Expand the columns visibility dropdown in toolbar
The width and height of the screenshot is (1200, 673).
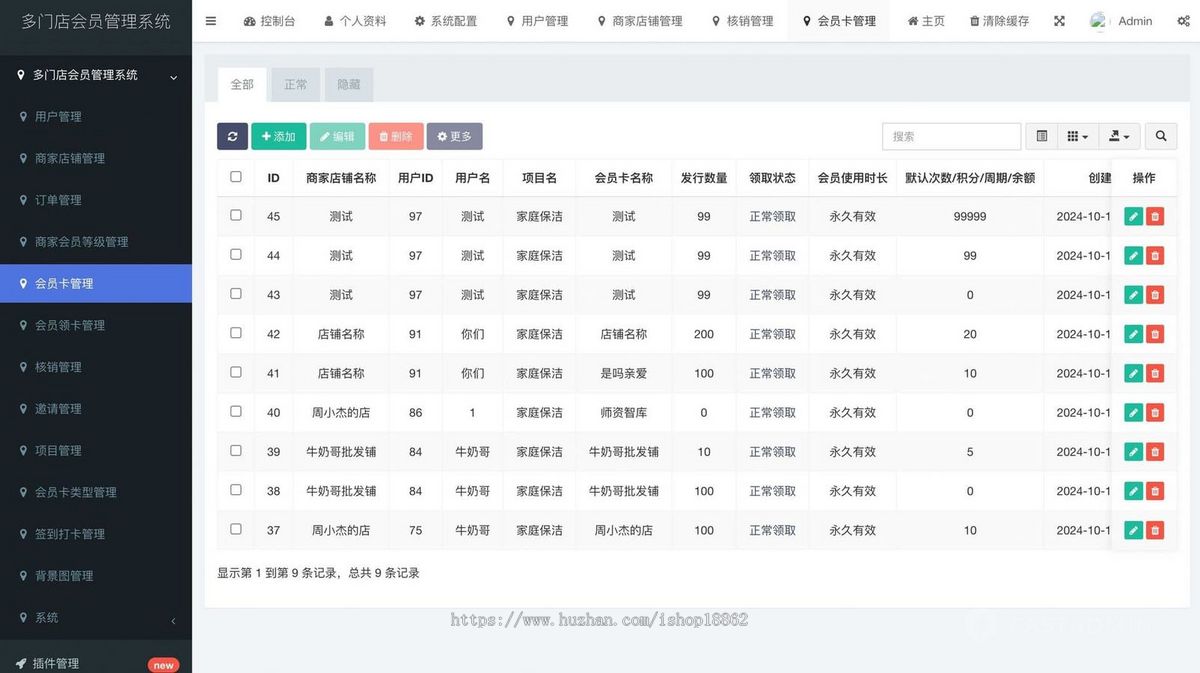[1078, 136]
